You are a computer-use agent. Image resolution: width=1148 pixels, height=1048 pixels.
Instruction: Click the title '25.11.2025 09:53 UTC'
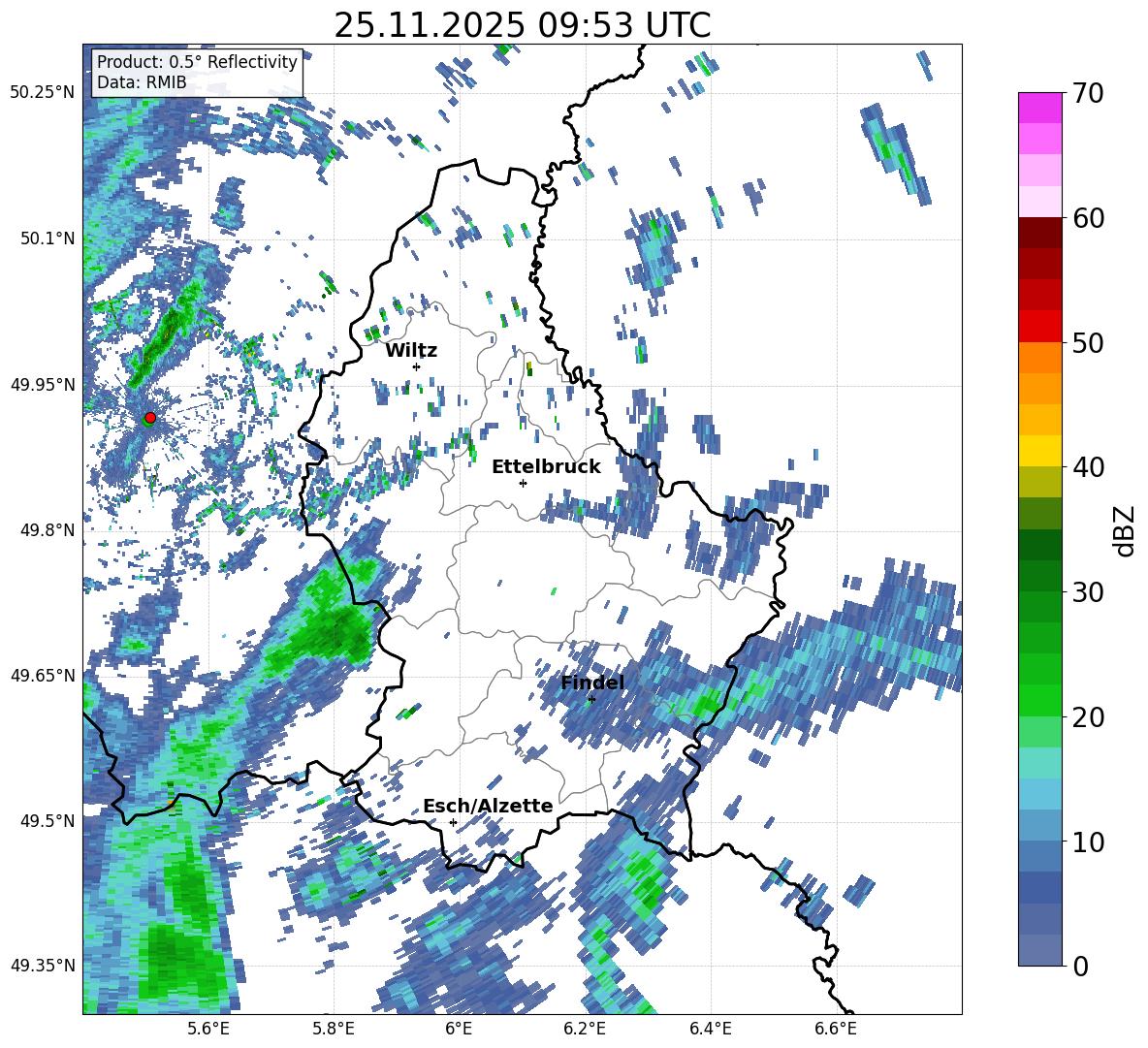pos(522,25)
